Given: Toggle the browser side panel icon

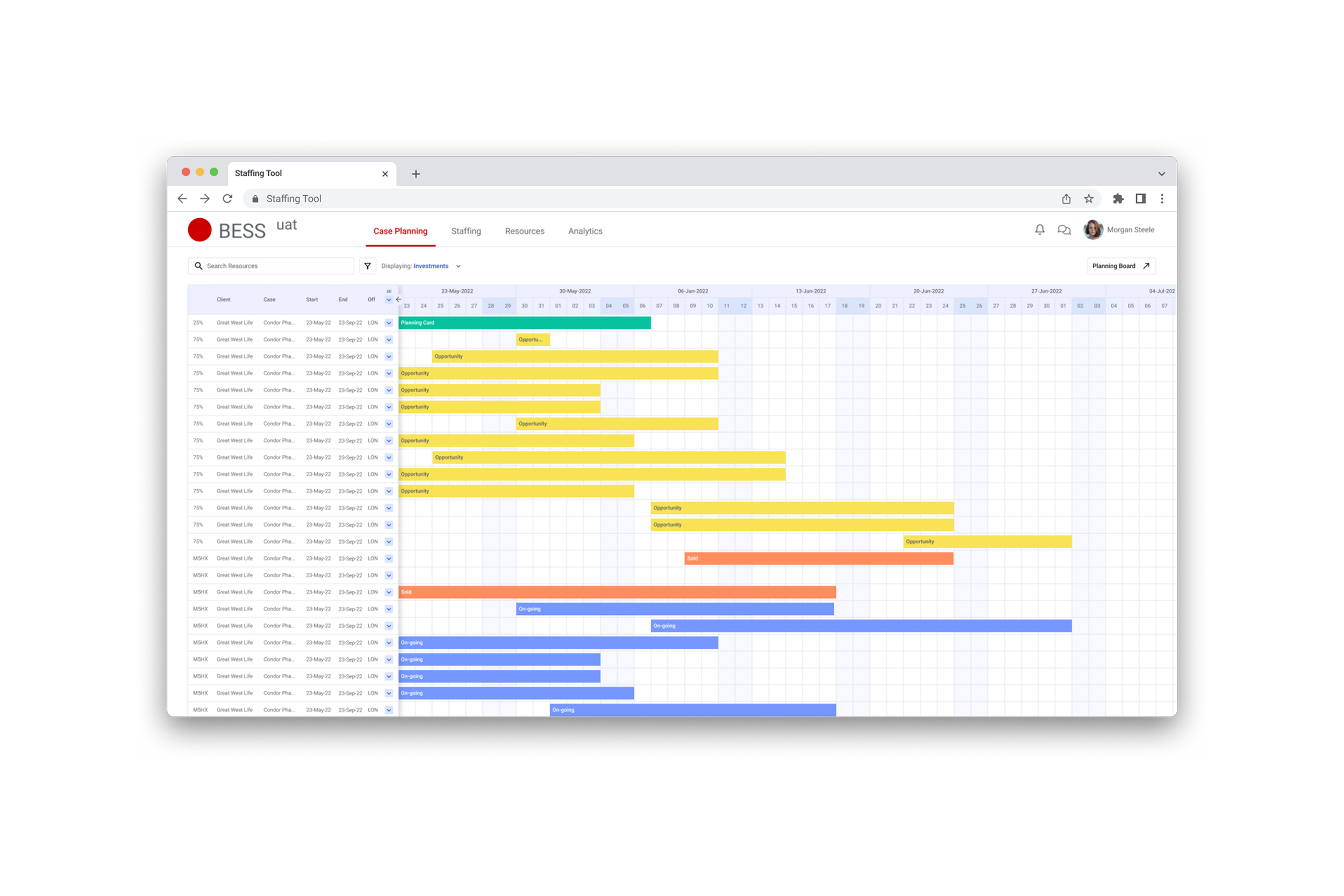Looking at the screenshot, I should coord(1140,199).
